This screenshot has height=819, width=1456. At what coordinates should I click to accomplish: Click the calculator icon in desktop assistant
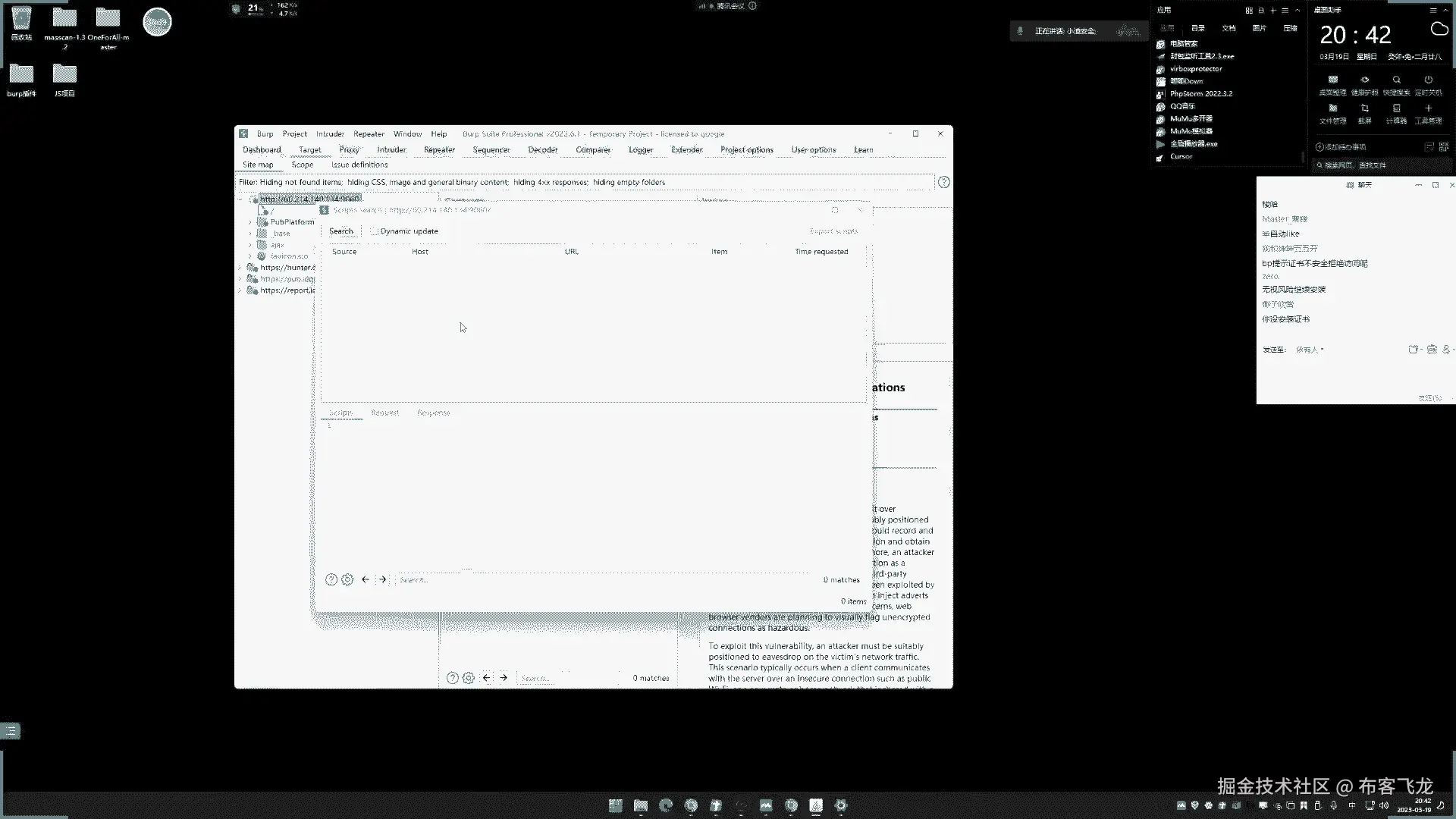1396,108
